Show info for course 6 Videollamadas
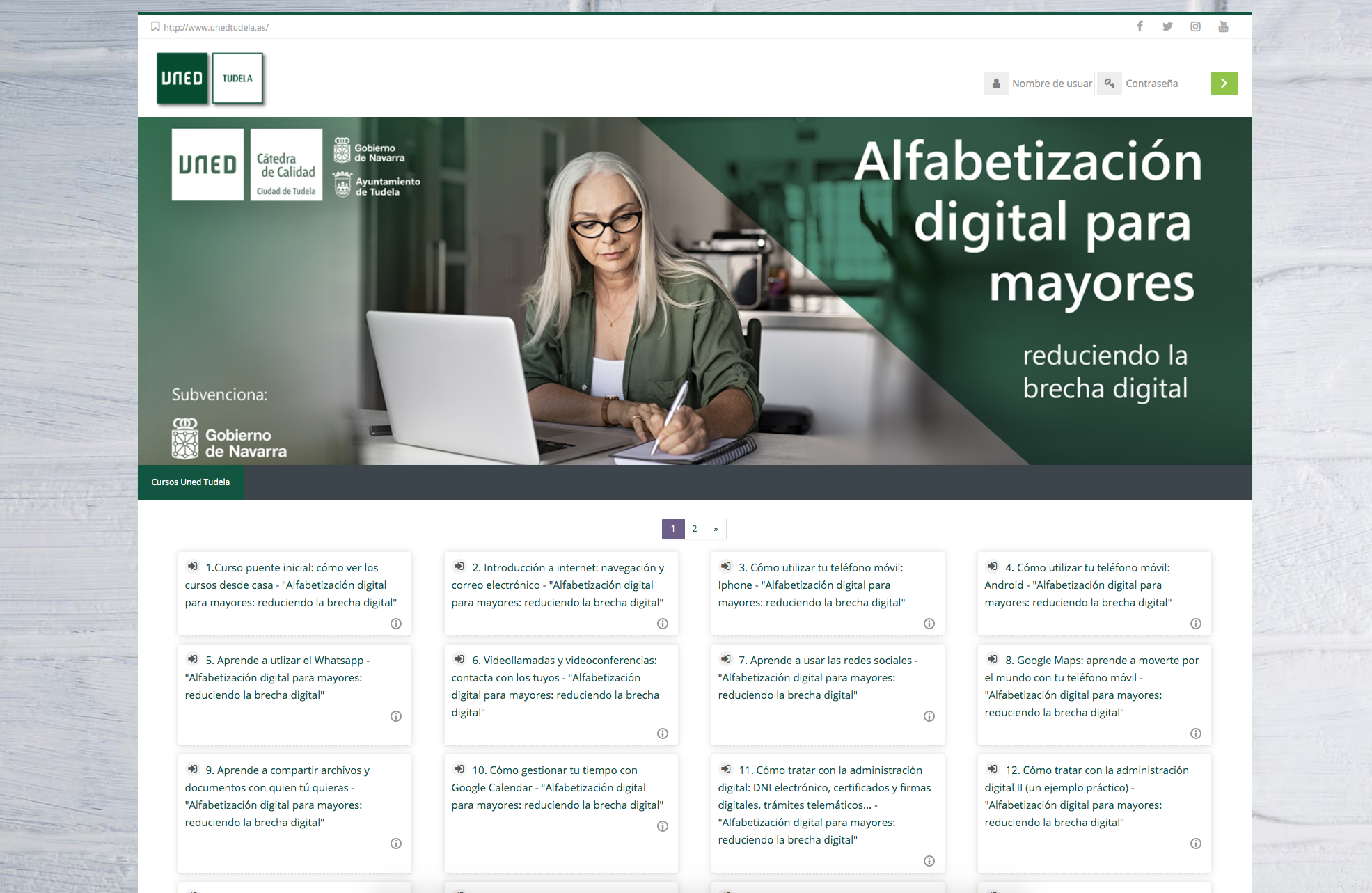Image resolution: width=1372 pixels, height=893 pixels. pos(663,734)
